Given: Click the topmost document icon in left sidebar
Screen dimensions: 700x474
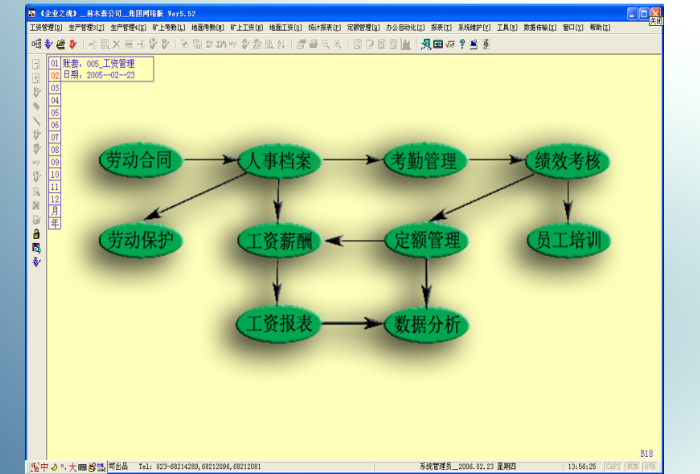Looking at the screenshot, I should click(x=36, y=64).
